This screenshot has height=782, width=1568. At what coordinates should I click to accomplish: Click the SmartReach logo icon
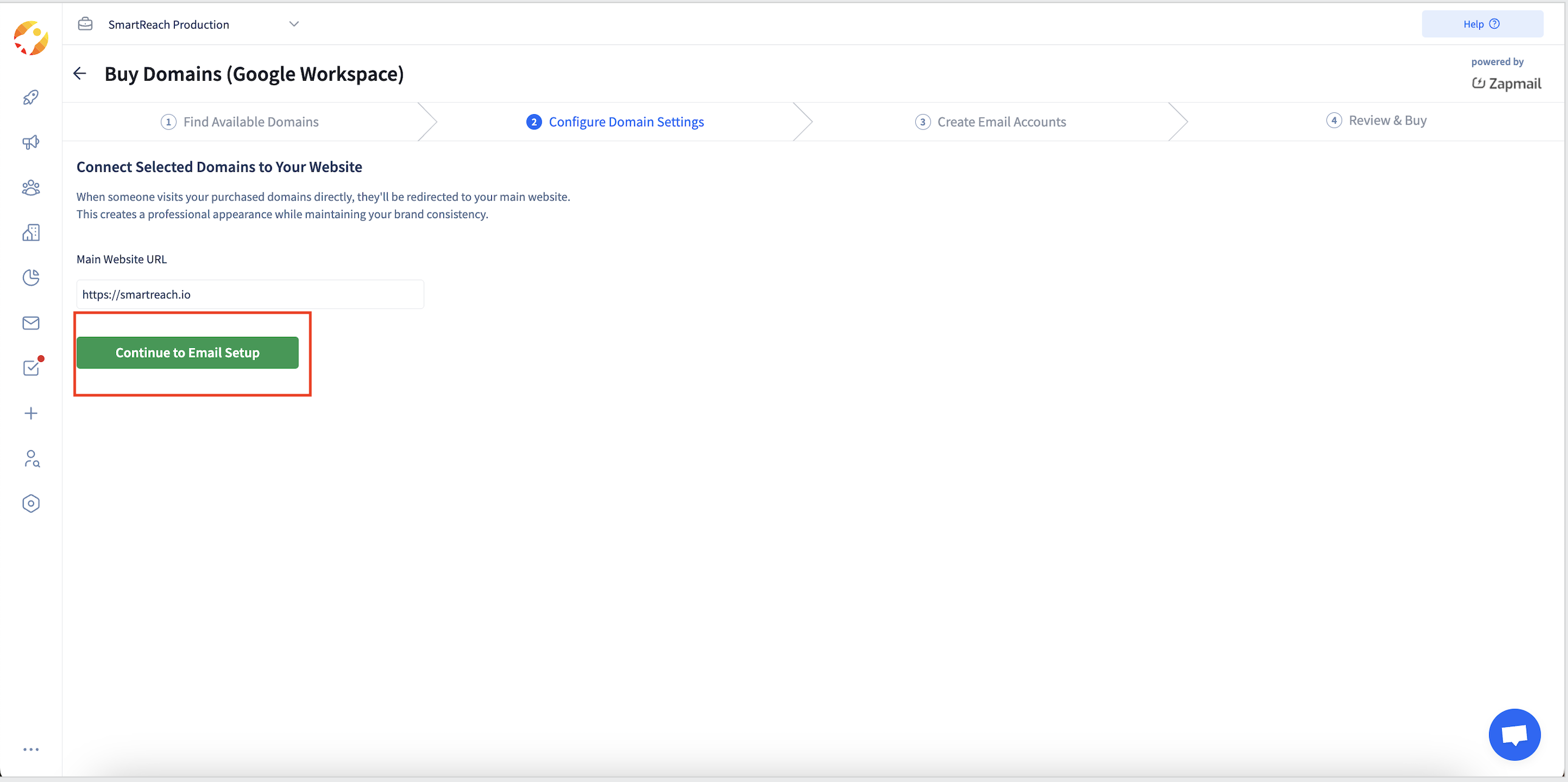coord(31,38)
